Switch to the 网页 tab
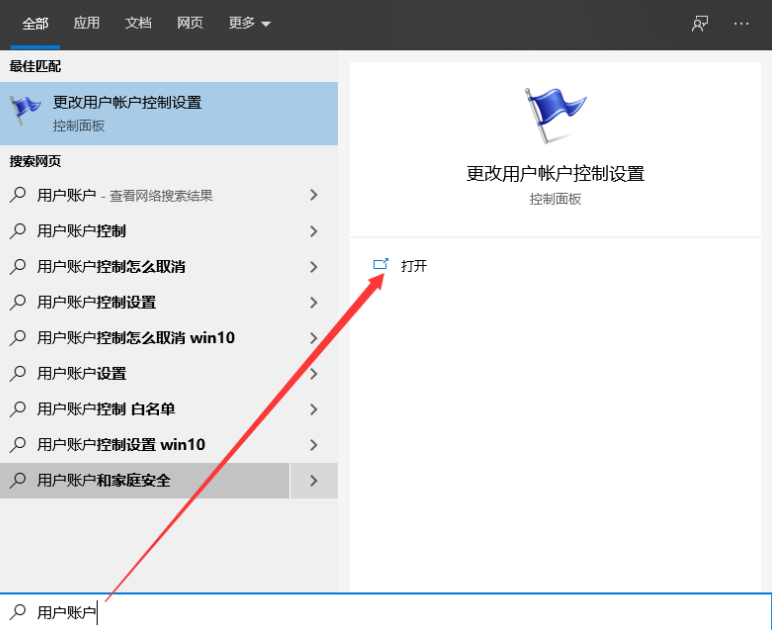The width and height of the screenshot is (772, 630). (190, 23)
